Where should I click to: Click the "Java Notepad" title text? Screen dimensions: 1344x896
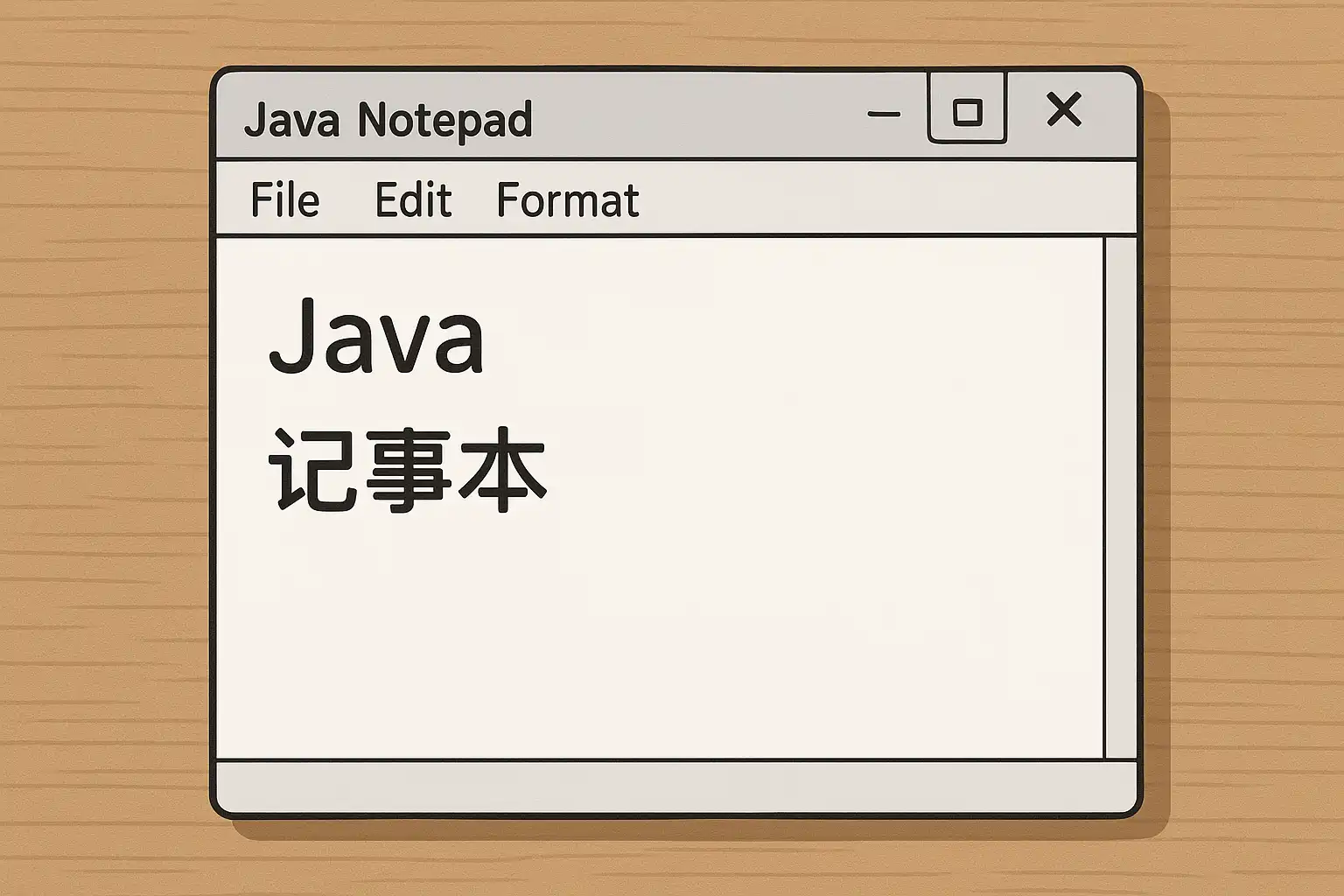click(388, 120)
